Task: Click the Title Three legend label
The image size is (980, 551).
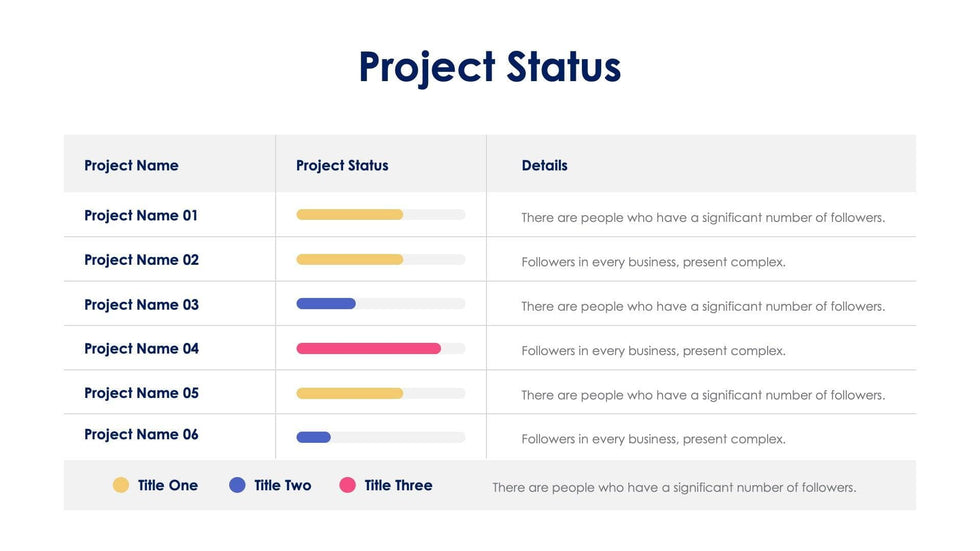Action: pyautogui.click(x=398, y=486)
